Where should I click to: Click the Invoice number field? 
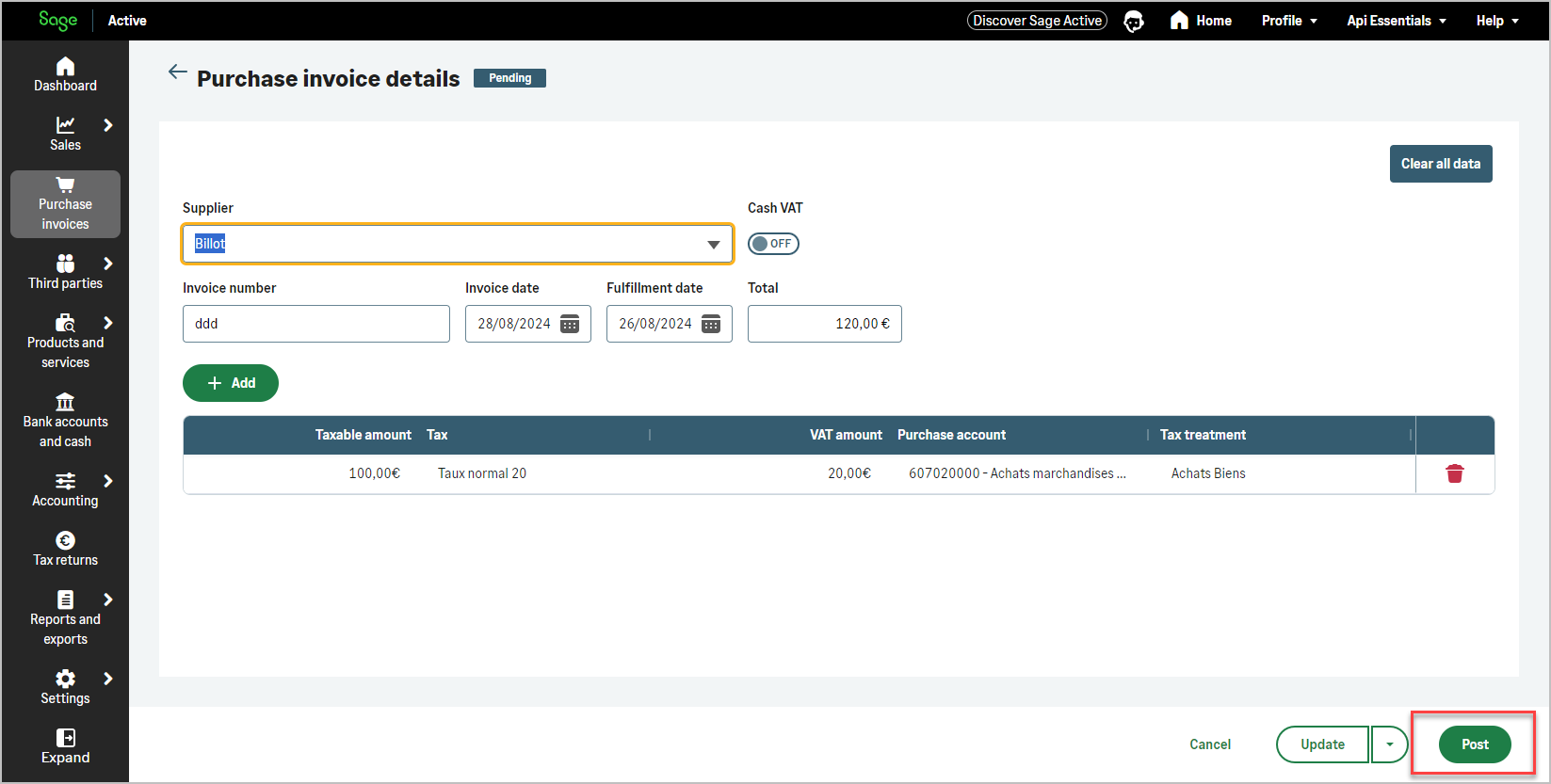pyautogui.click(x=316, y=324)
